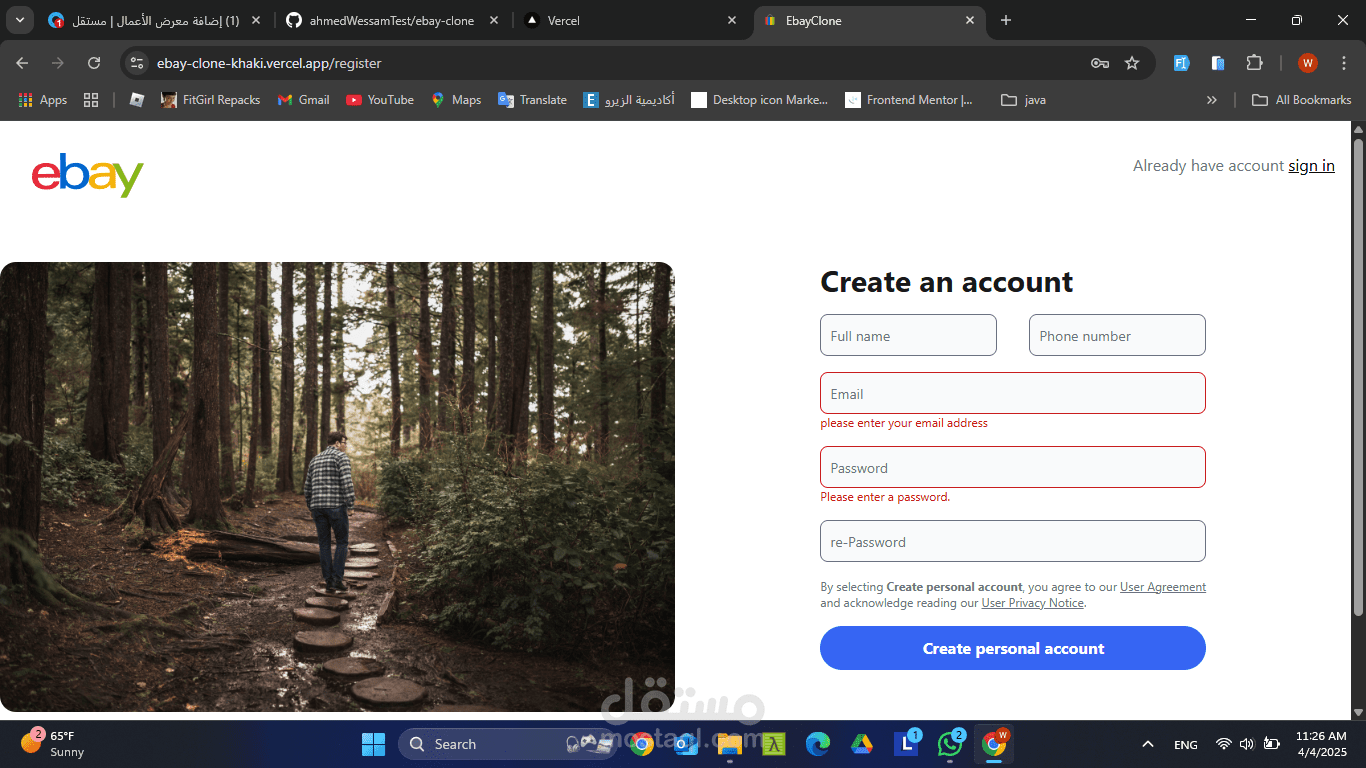Focus the Full name field
The height and width of the screenshot is (768, 1366).
(x=908, y=335)
